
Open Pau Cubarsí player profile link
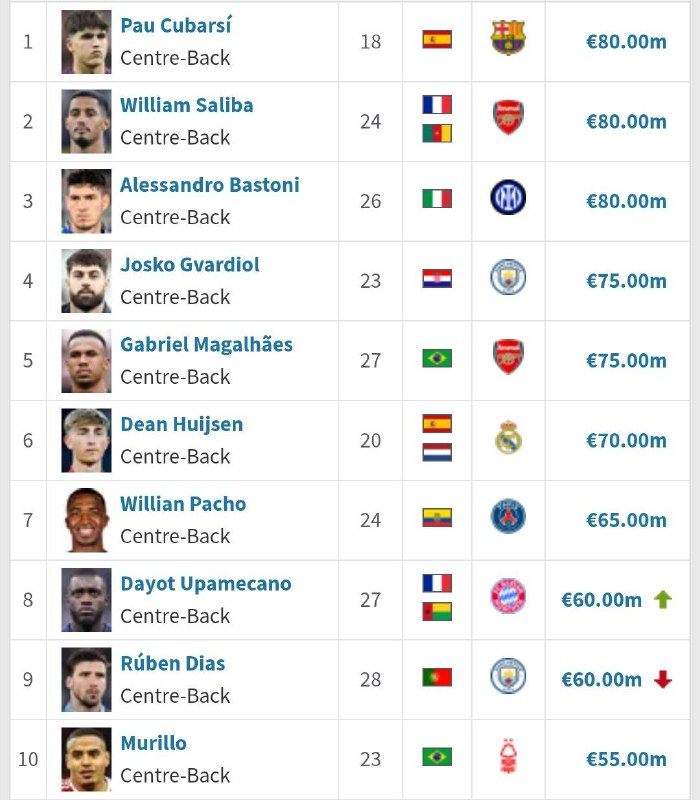176,25
